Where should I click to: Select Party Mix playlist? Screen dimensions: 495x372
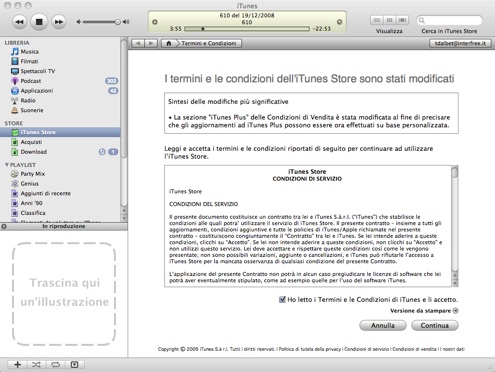[60, 174]
